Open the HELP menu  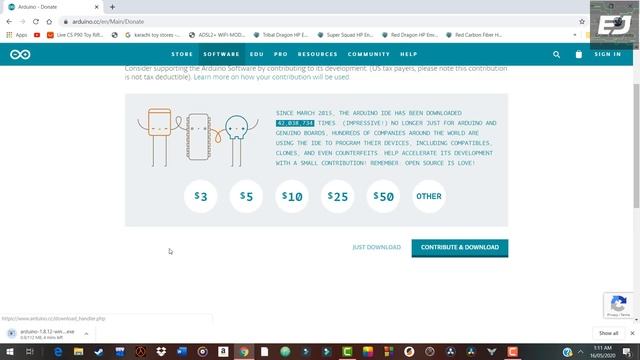coord(409,54)
